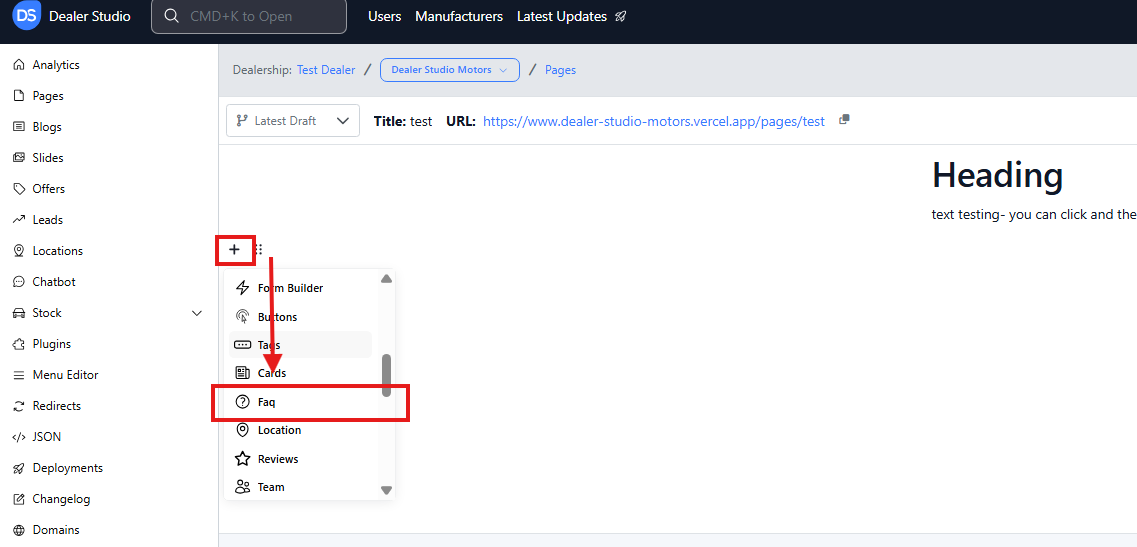
Task: Open the Dealer Studio Motors dropdown
Action: [x=449, y=70]
